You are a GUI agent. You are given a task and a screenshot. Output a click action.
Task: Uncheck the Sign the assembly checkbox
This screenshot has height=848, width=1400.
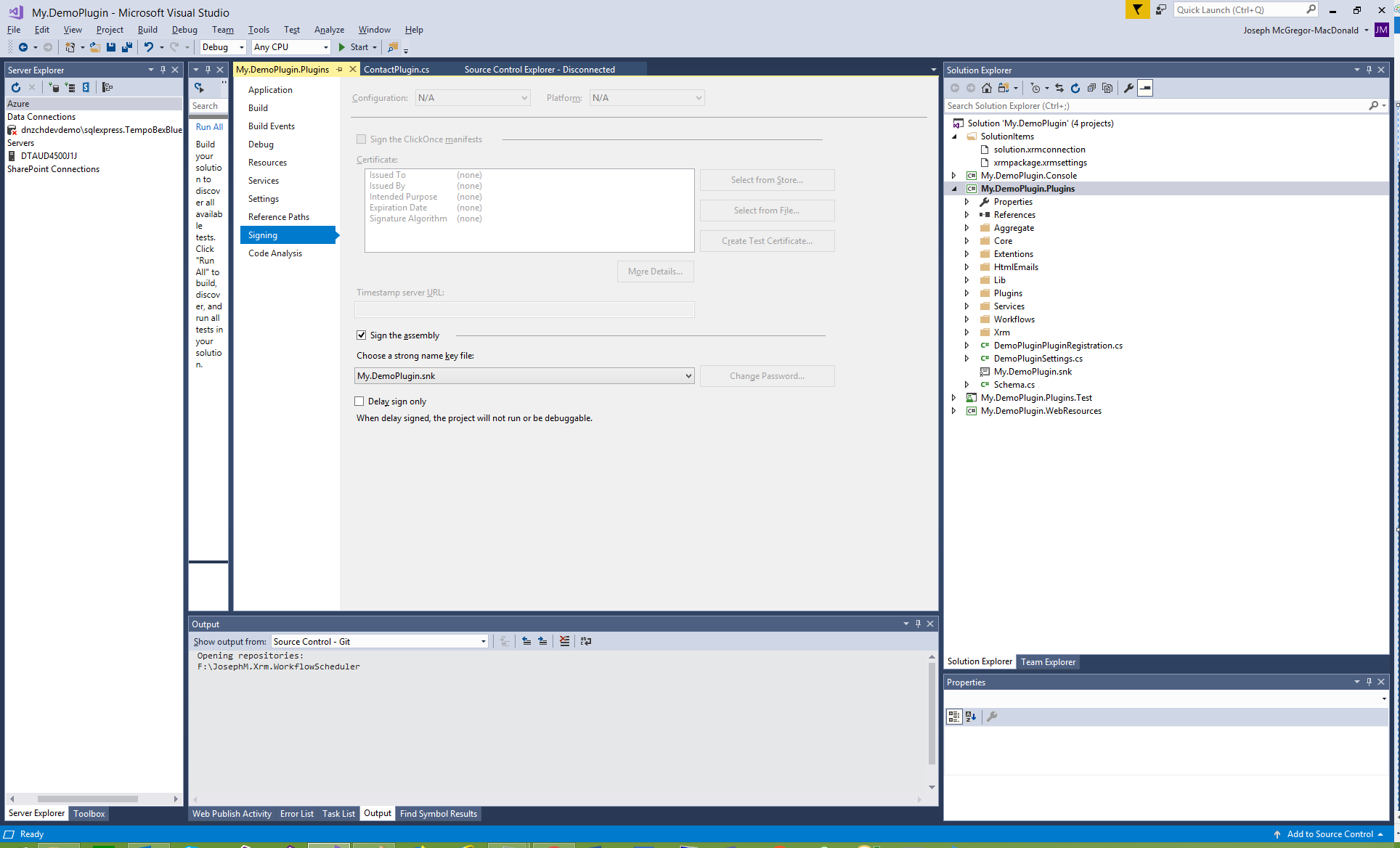point(361,335)
